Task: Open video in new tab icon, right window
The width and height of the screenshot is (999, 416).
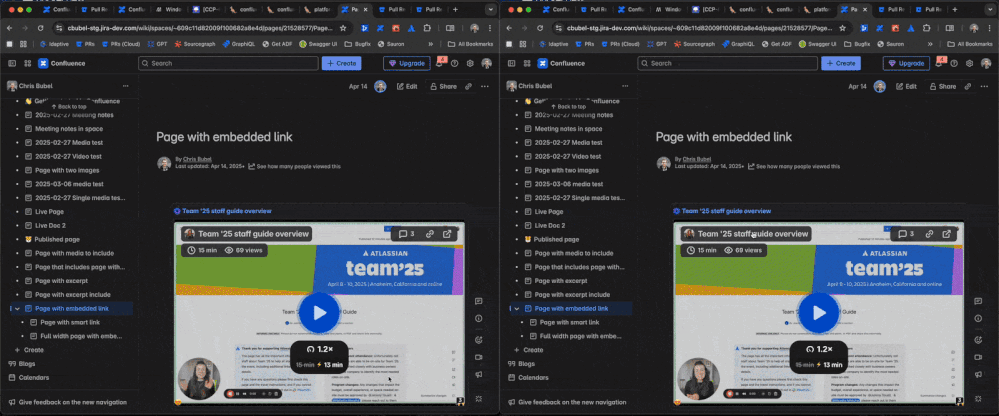Action: coord(947,234)
